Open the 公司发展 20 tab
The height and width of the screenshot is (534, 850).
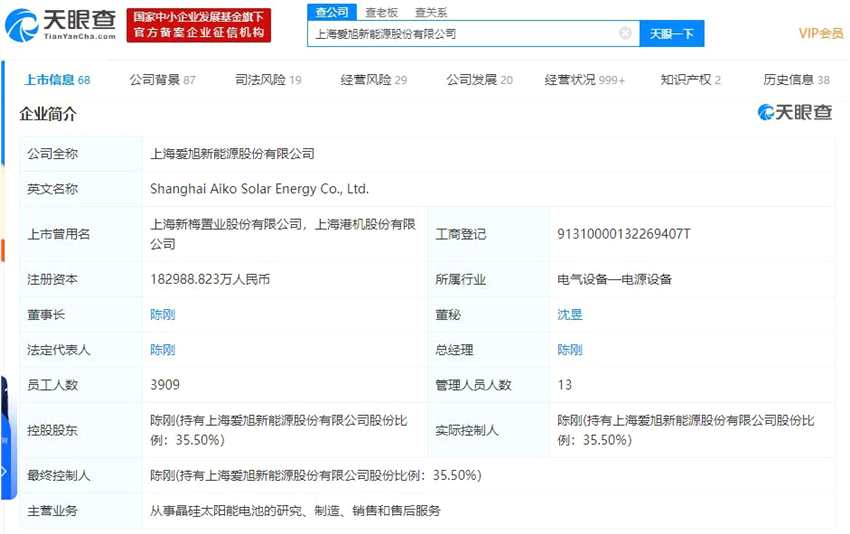[479, 80]
